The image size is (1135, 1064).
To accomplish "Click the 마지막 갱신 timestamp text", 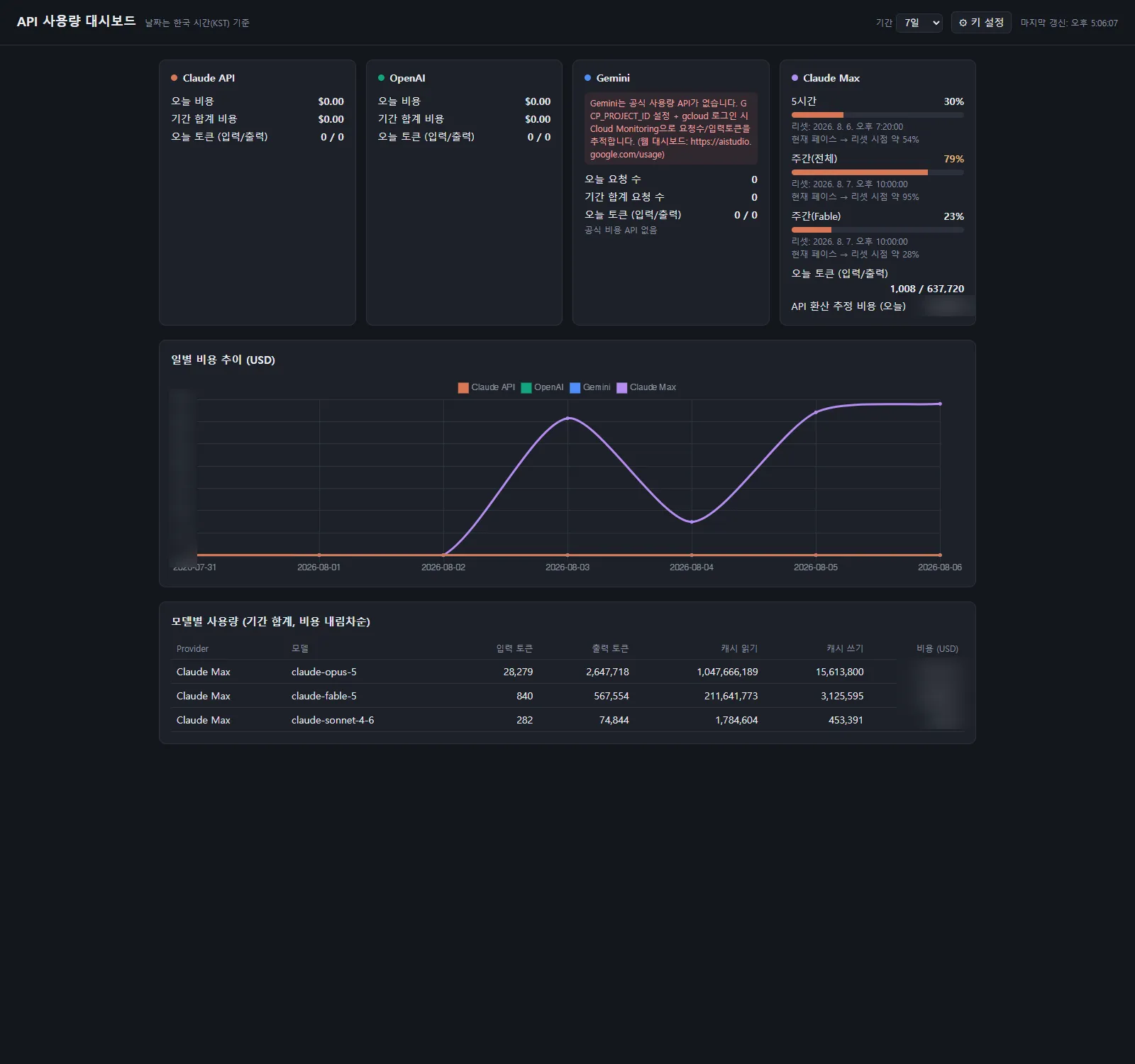I will [1069, 23].
